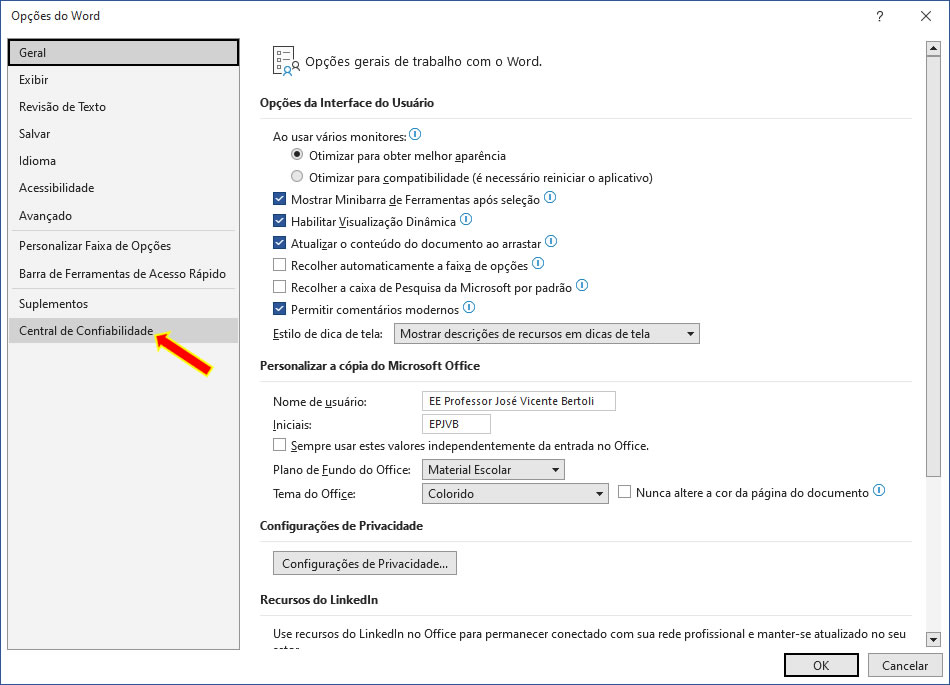Viewport: 950px width, 685px height.
Task: Open the info tip beside Ao usar vários monitores
Action: click(x=415, y=134)
